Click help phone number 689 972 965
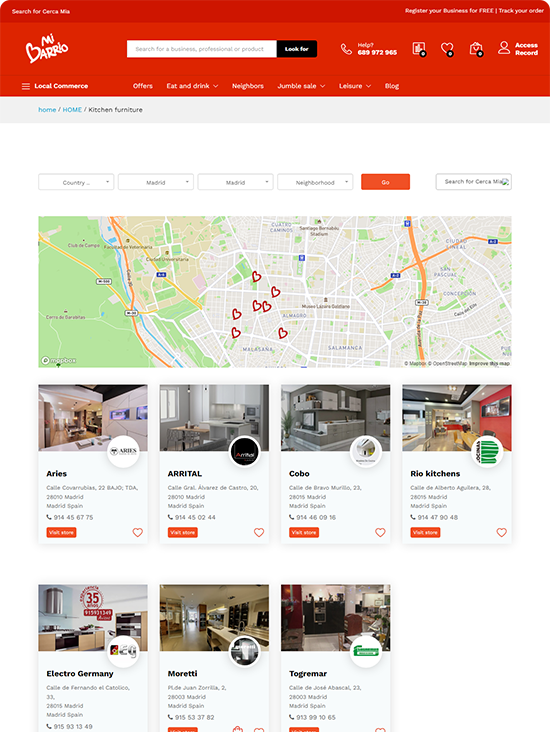This screenshot has width=550, height=732. click(x=377, y=53)
